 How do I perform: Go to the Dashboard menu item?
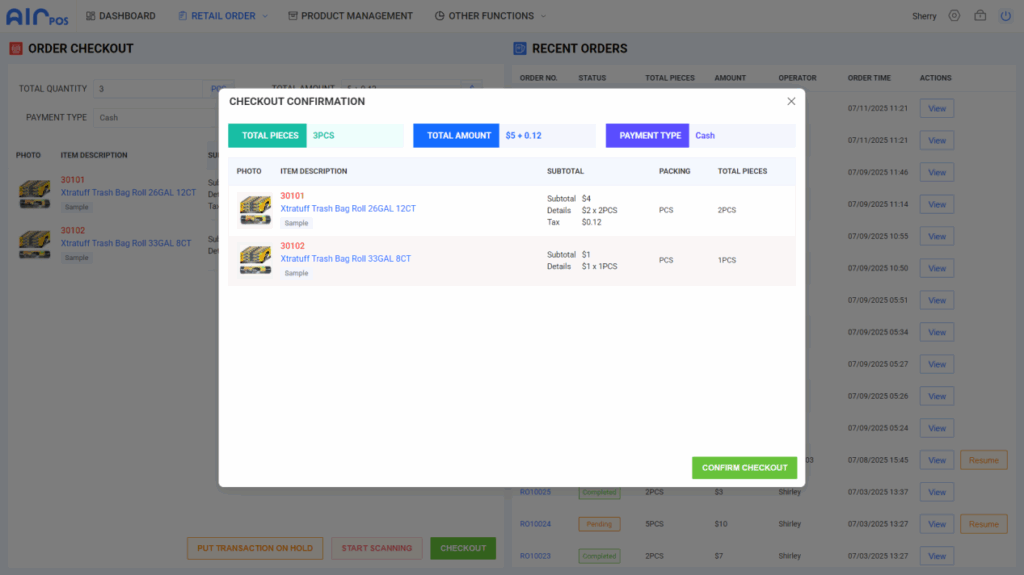point(127,16)
